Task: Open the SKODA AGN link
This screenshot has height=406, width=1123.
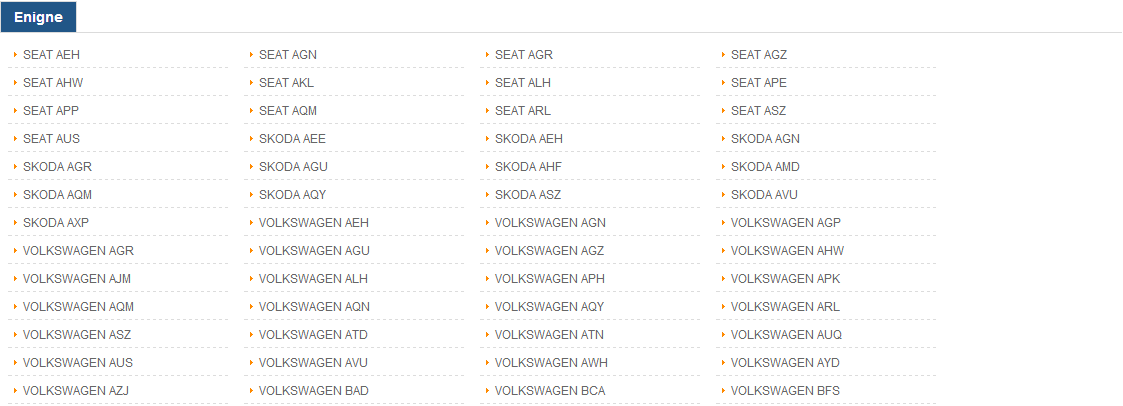Action: 766,139
